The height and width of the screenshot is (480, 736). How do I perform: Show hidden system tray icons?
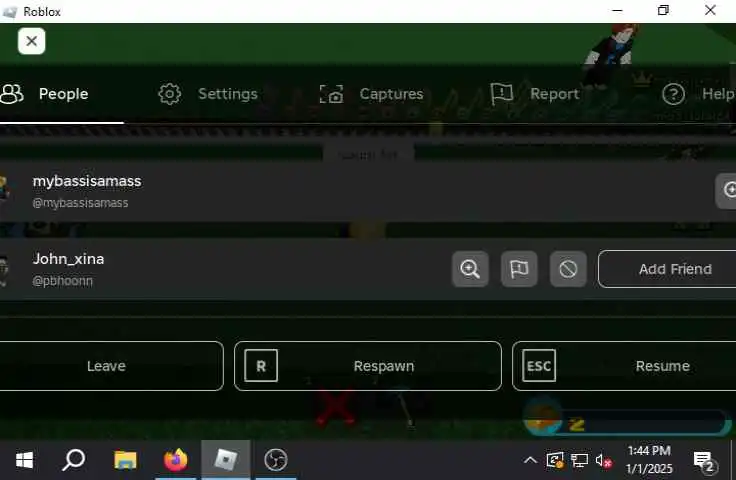pos(530,460)
